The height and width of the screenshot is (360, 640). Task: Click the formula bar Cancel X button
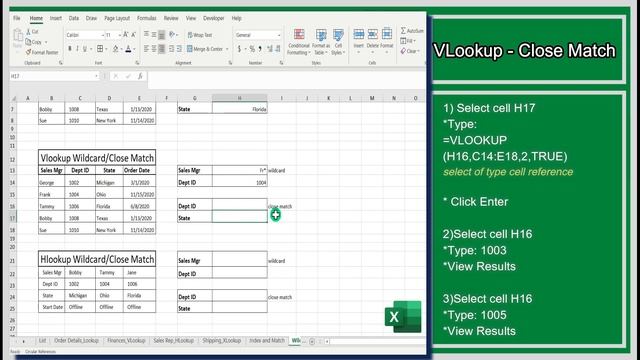tap(116, 76)
